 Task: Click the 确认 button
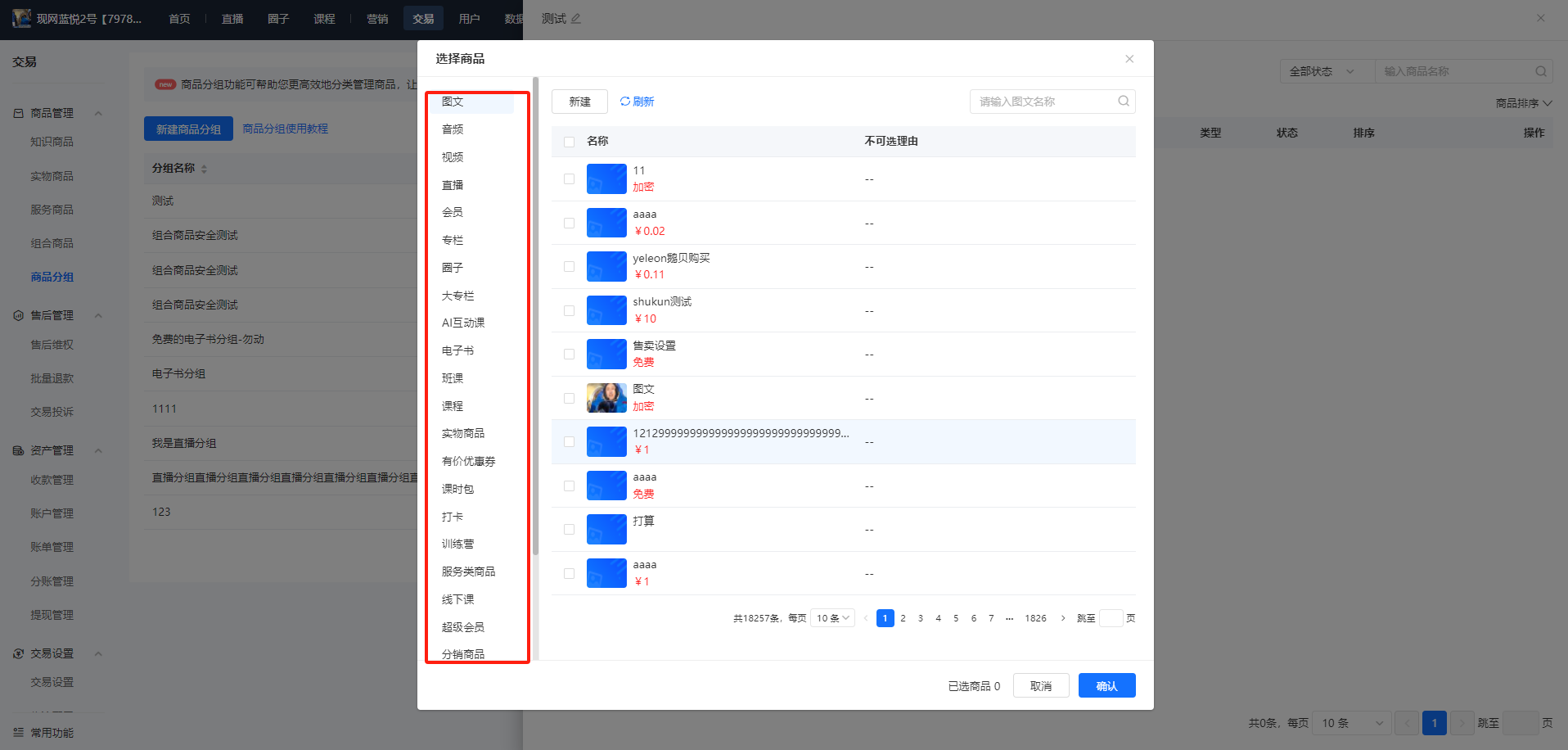pyautogui.click(x=1106, y=685)
